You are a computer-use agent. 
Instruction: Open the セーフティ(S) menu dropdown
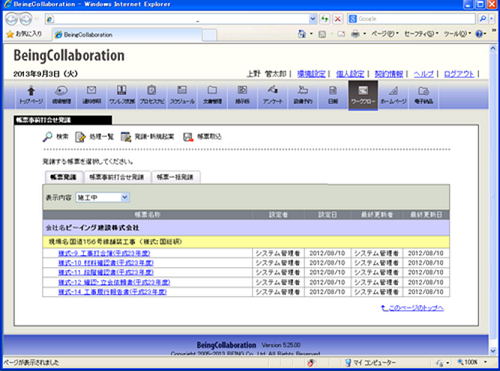pos(421,34)
